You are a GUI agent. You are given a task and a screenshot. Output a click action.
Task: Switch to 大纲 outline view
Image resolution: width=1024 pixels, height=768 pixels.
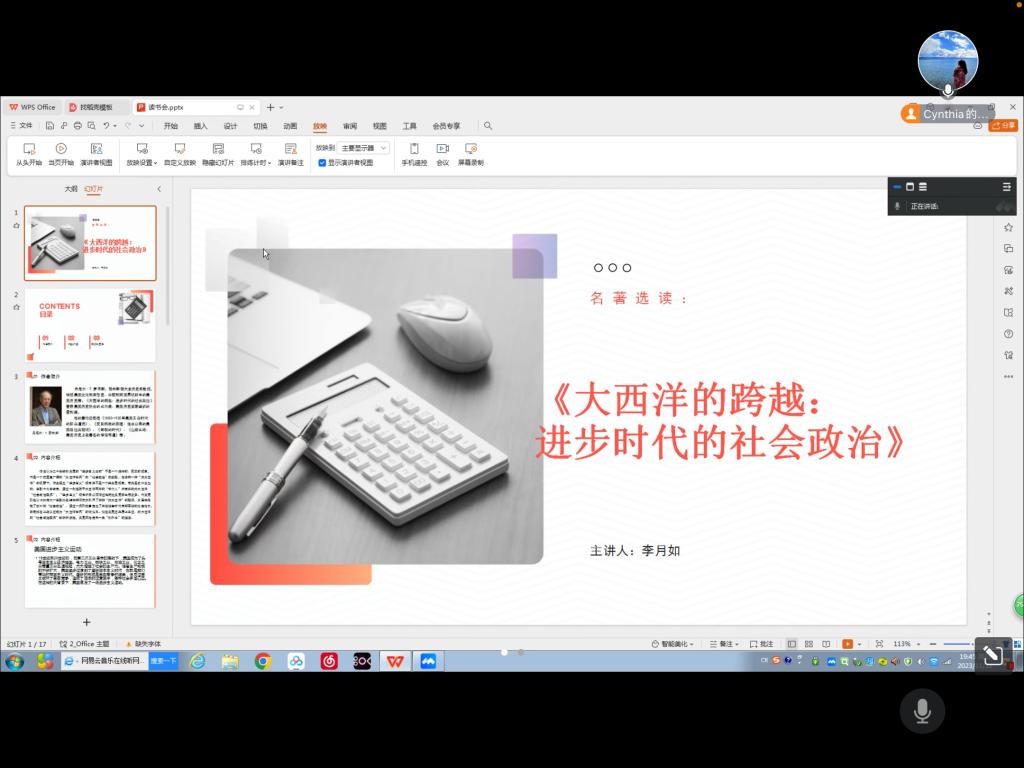pyautogui.click(x=71, y=189)
